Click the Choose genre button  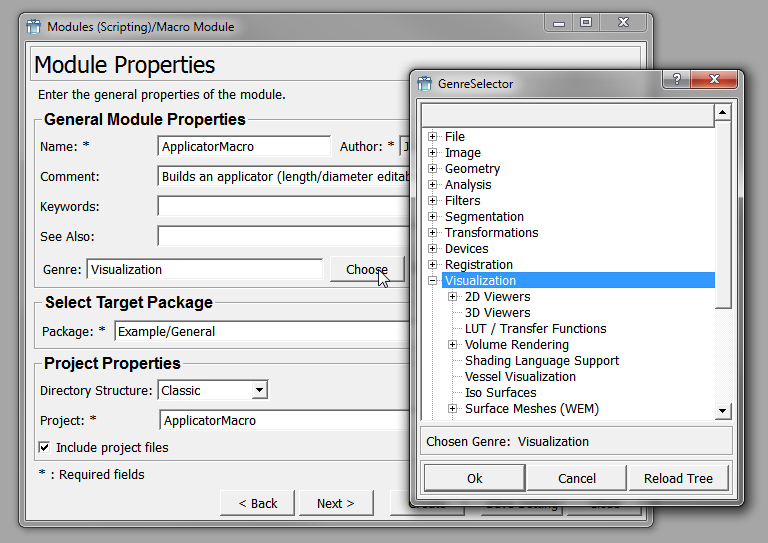point(367,269)
